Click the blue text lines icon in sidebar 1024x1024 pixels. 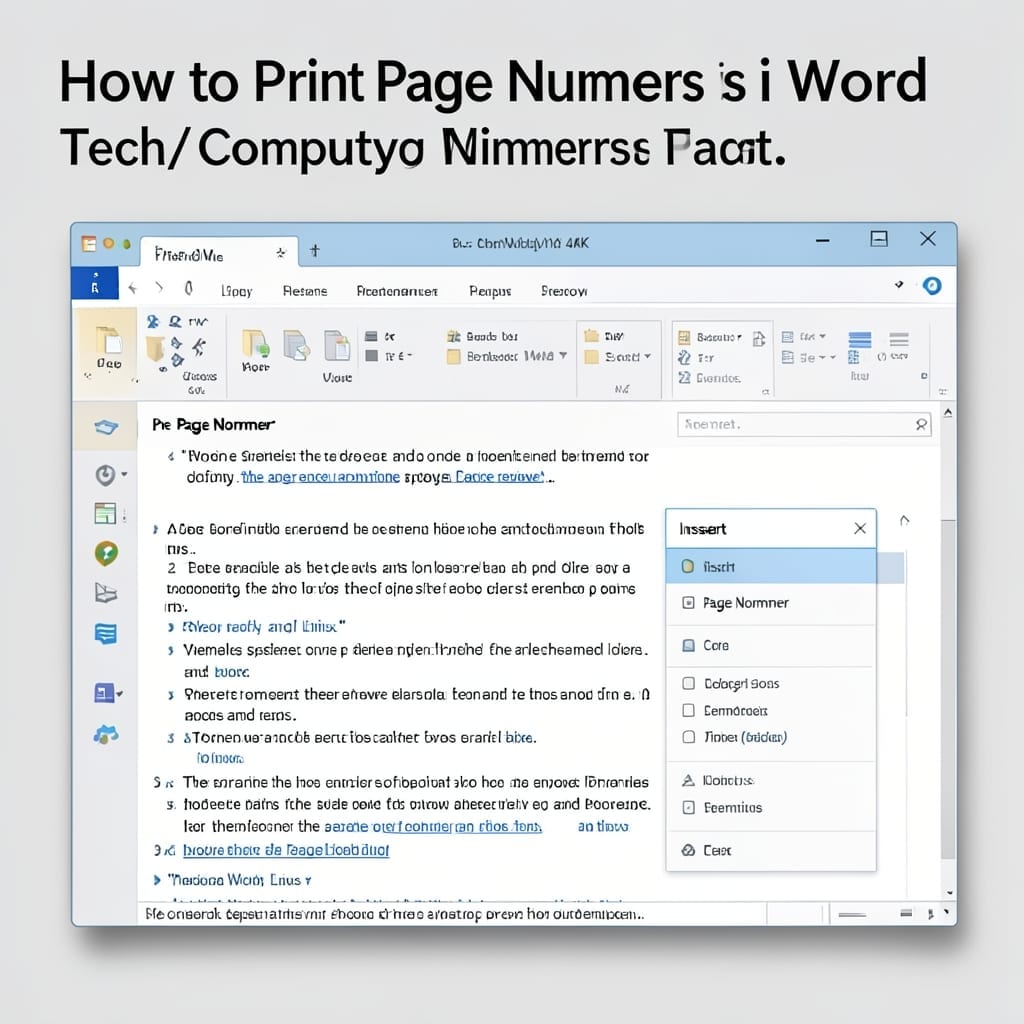click(x=106, y=633)
